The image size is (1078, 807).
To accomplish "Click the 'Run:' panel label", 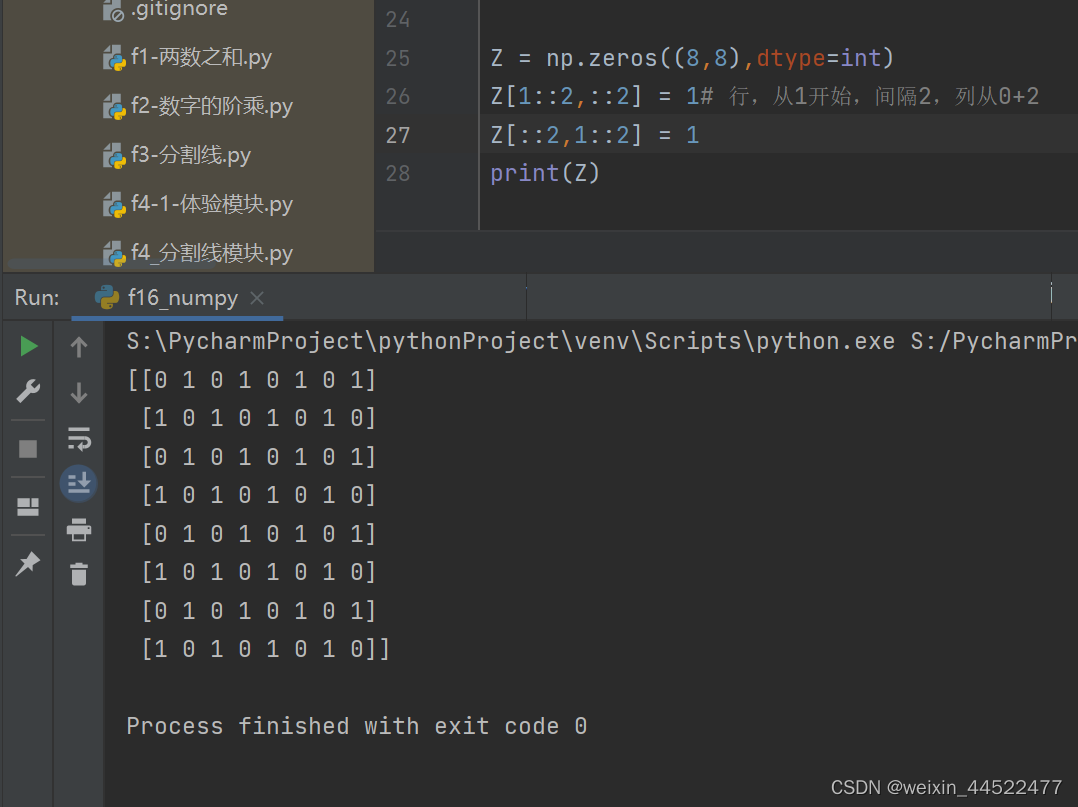I will coord(36,298).
